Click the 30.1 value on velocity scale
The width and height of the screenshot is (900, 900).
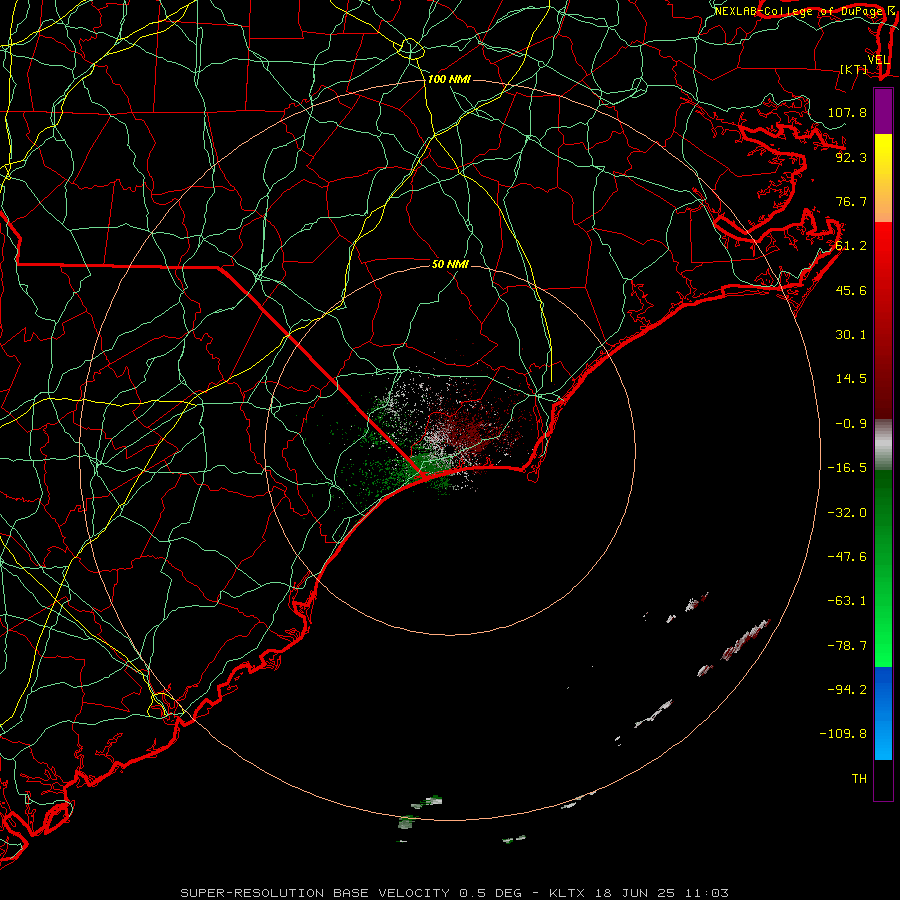click(851, 335)
